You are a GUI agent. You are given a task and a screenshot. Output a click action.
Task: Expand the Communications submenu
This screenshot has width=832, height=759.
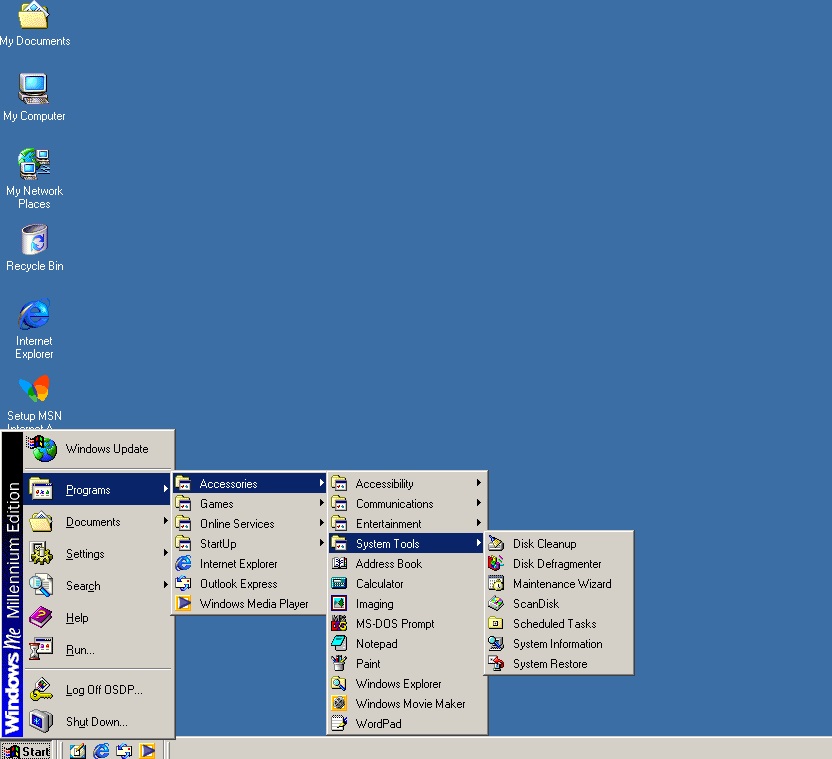(x=394, y=504)
